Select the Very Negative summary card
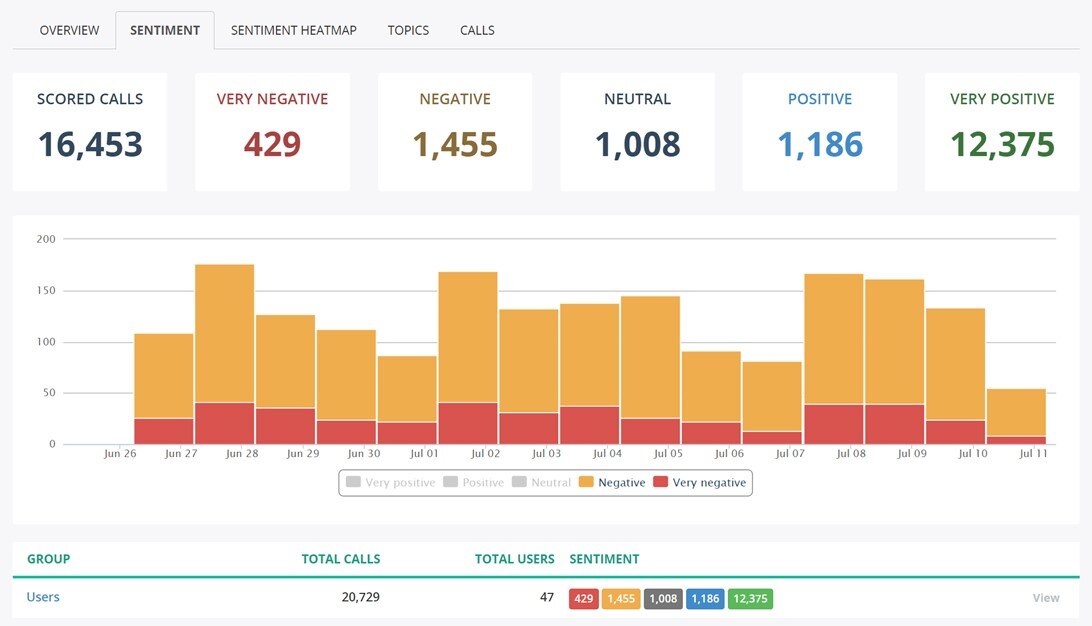This screenshot has height=626, width=1092. [x=272, y=131]
